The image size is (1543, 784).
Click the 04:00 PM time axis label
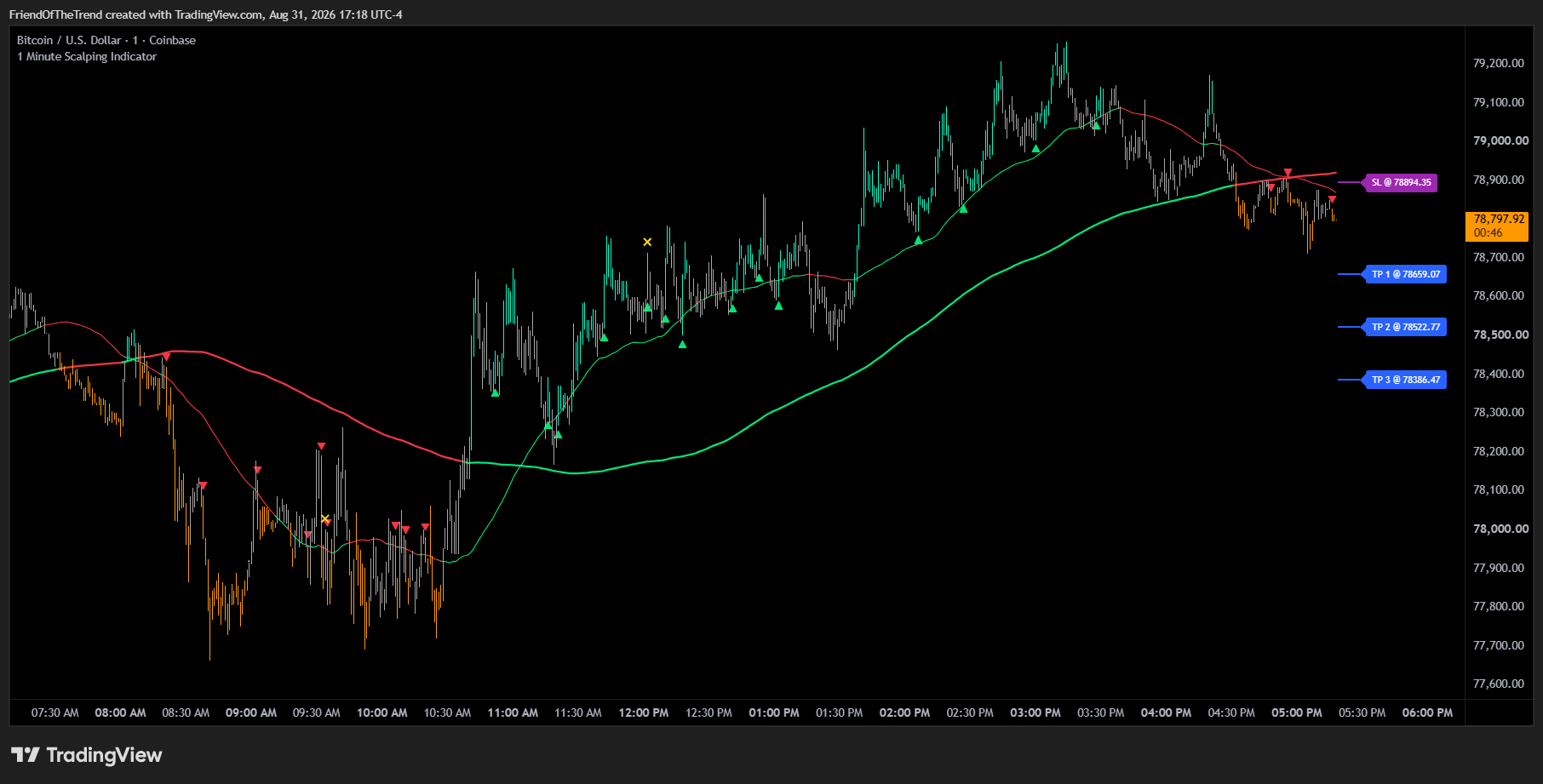click(1166, 712)
